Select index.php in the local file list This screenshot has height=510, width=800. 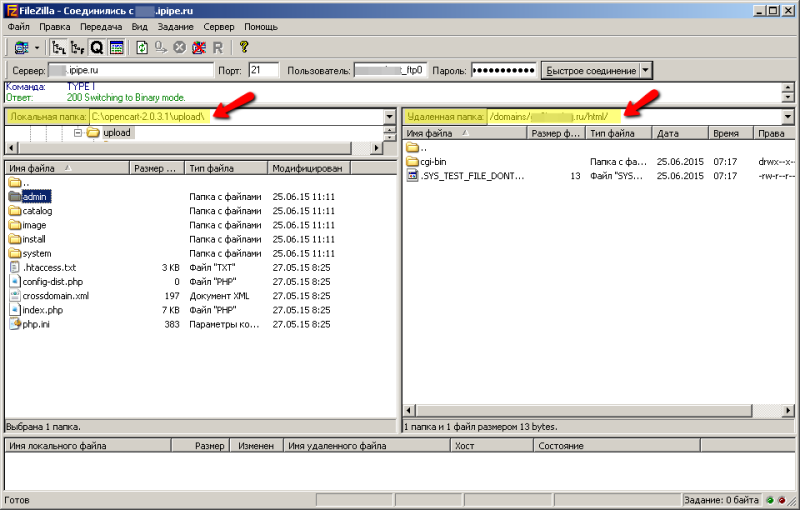(x=42, y=310)
